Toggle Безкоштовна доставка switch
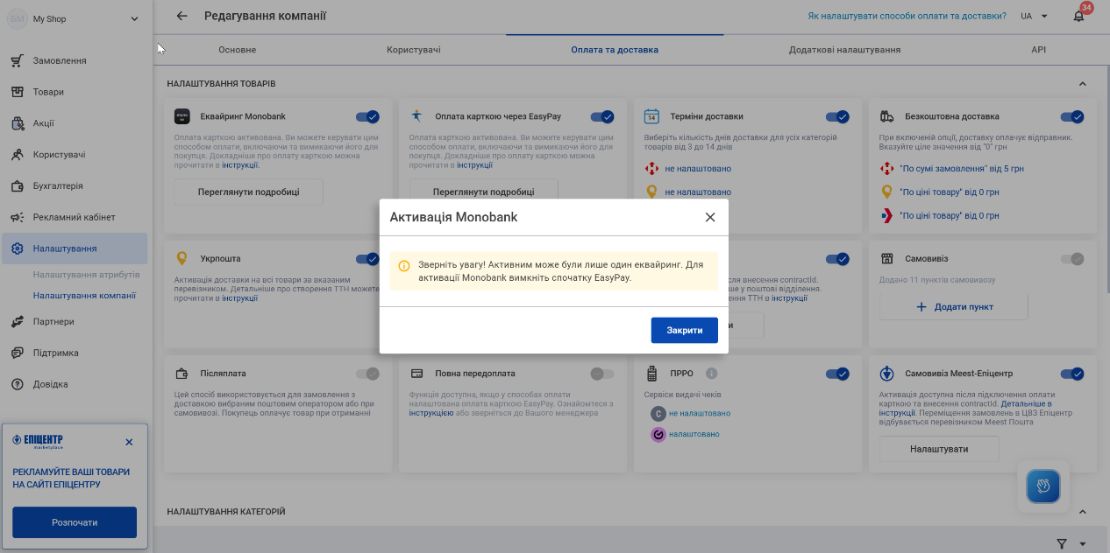This screenshot has width=1110, height=553. tap(1072, 117)
